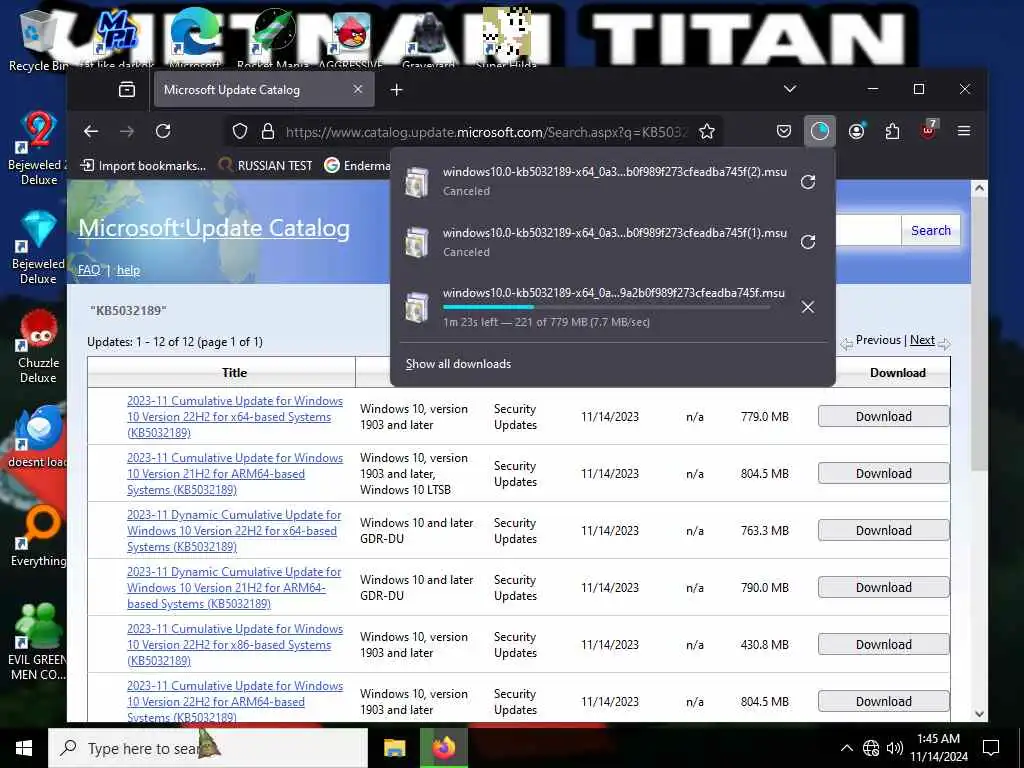This screenshot has width=1024, height=768.
Task: Click the Show all downloads entry
Action: [x=458, y=364]
